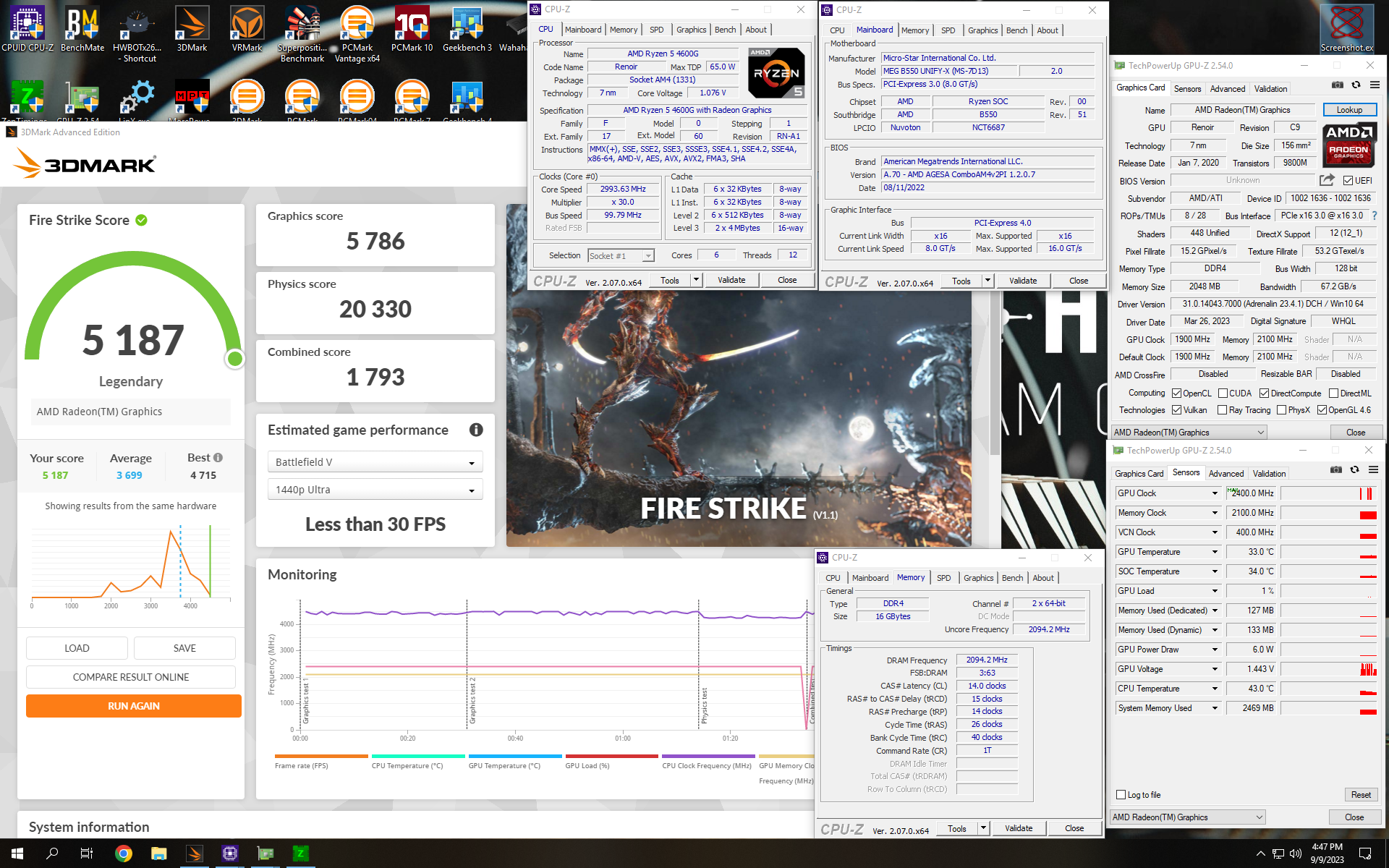Screen dimensions: 1389x868
Task: Click the LOAD button in 3DMark
Action: (x=77, y=648)
